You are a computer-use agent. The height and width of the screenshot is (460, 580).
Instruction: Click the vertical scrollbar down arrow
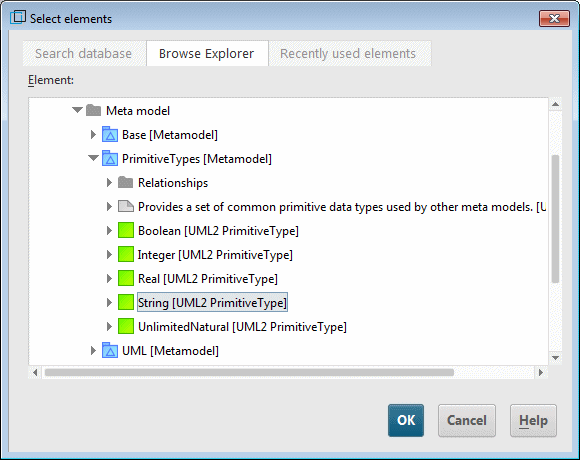click(x=555, y=358)
